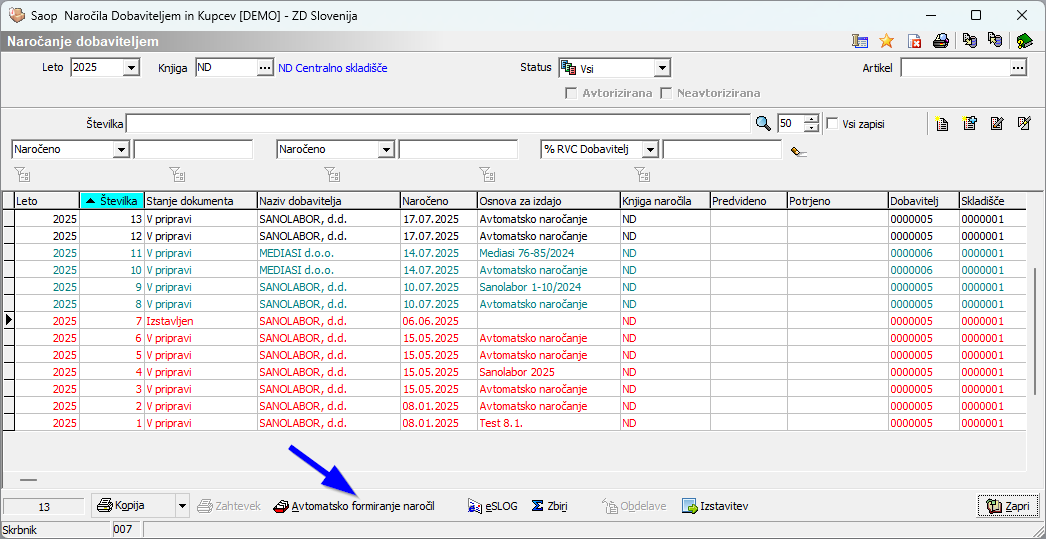The width and height of the screenshot is (1046, 539).
Task: Click the Kopija print button
Action: coord(134,506)
